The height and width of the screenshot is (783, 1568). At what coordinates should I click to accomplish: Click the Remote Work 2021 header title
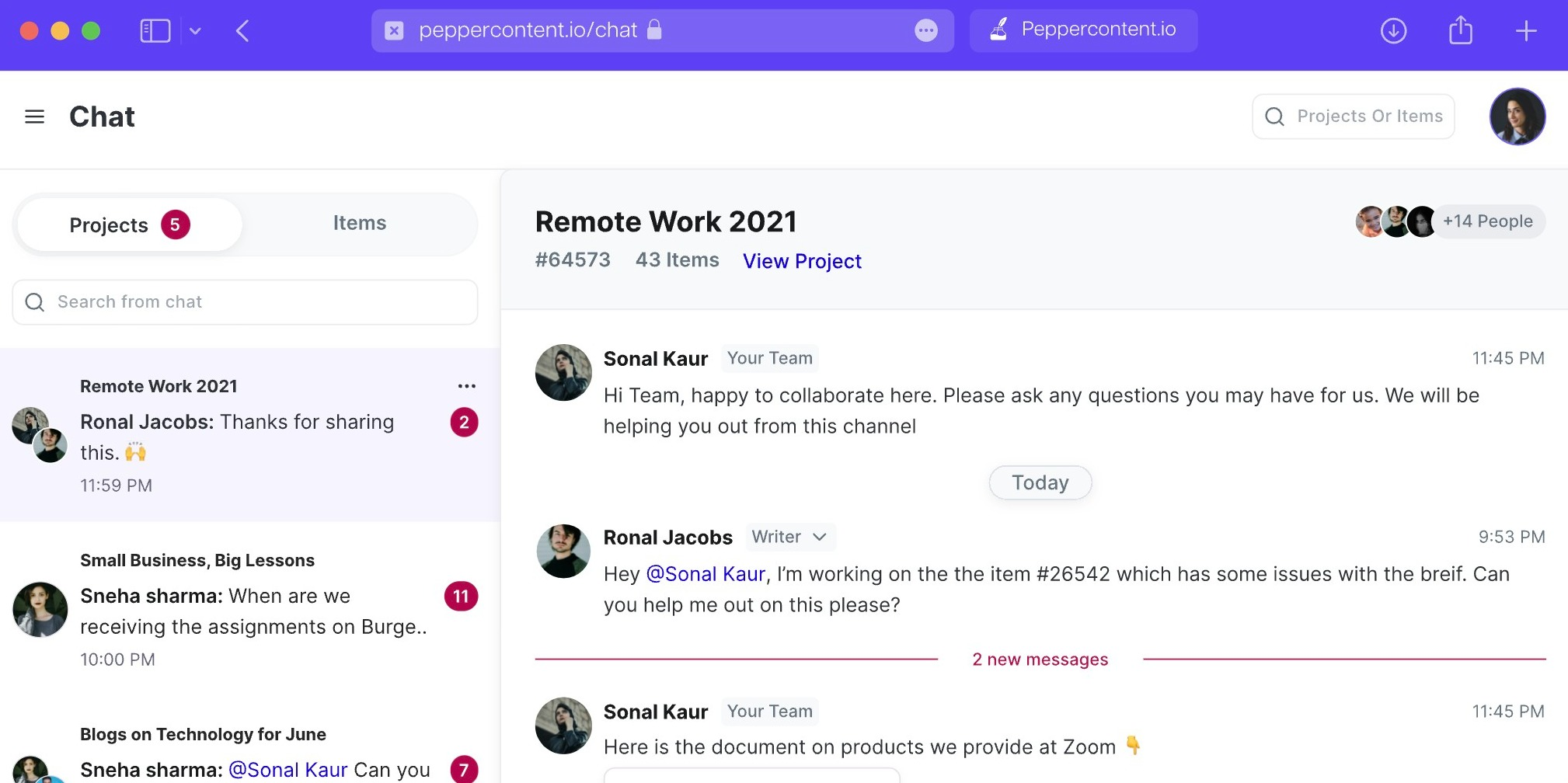click(666, 221)
